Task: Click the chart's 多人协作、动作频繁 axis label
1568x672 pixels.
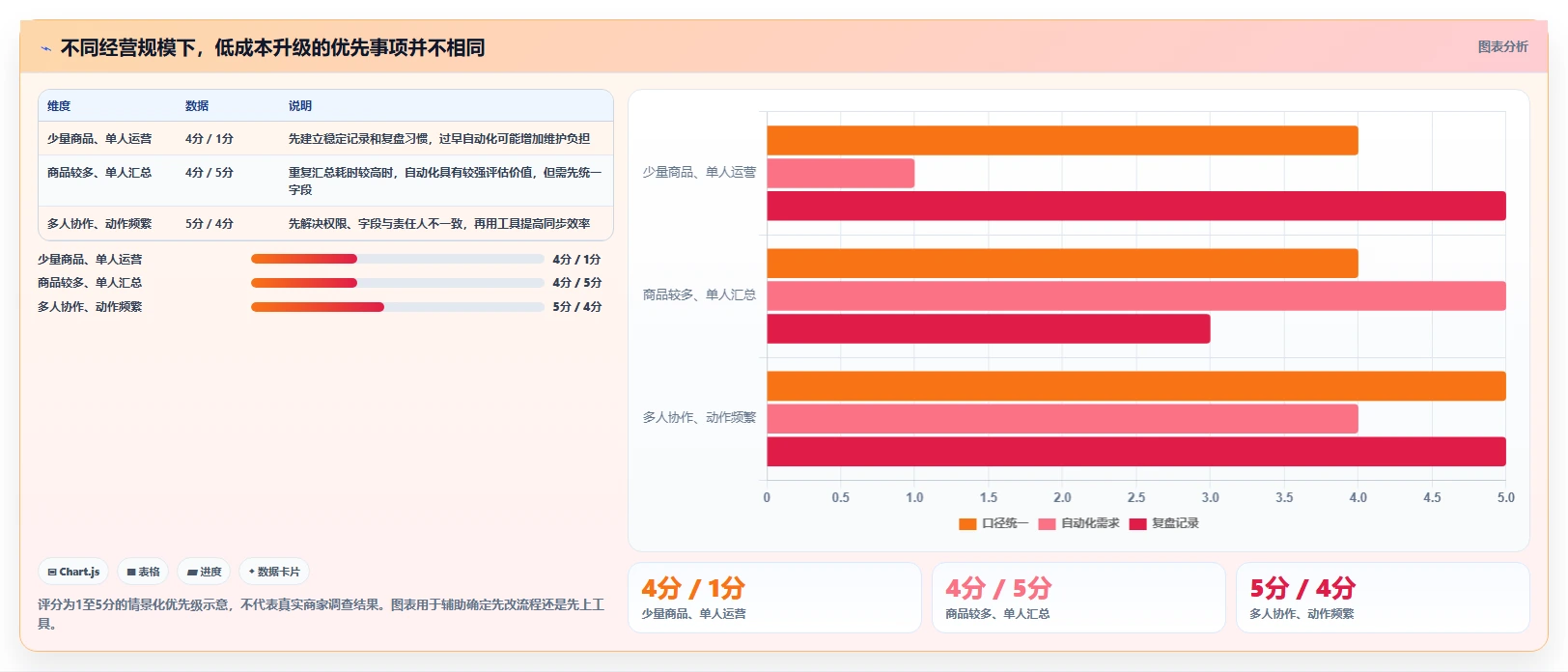Action: point(699,417)
